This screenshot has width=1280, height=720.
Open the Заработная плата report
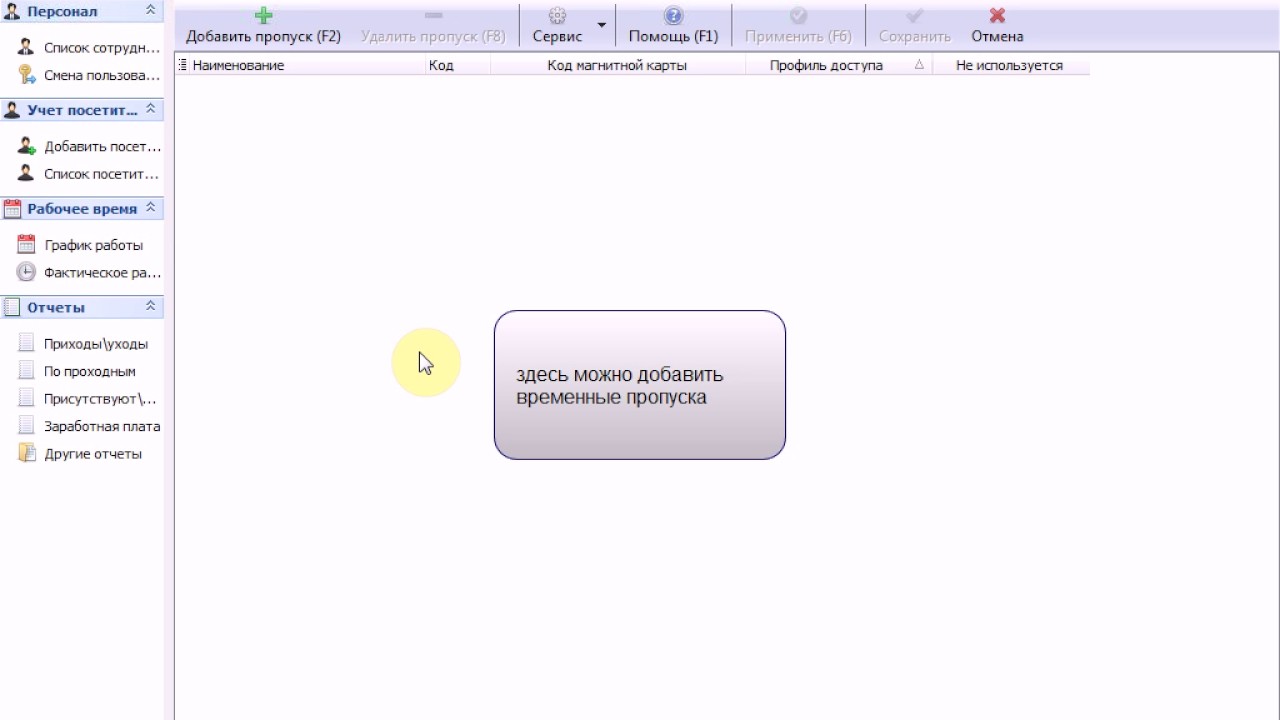102,426
